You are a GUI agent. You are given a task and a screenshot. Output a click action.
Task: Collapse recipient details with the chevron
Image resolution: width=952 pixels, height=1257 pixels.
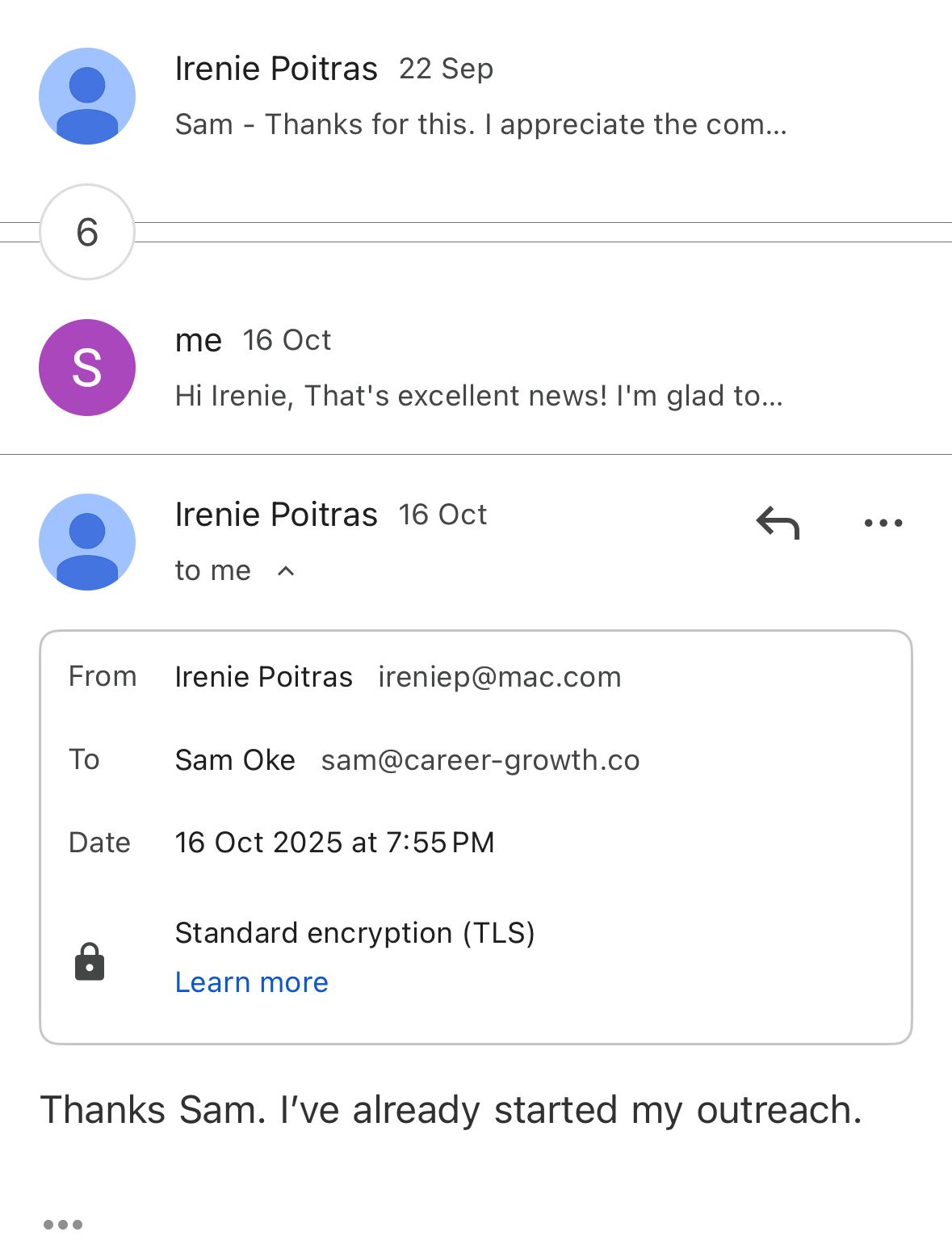tap(286, 571)
